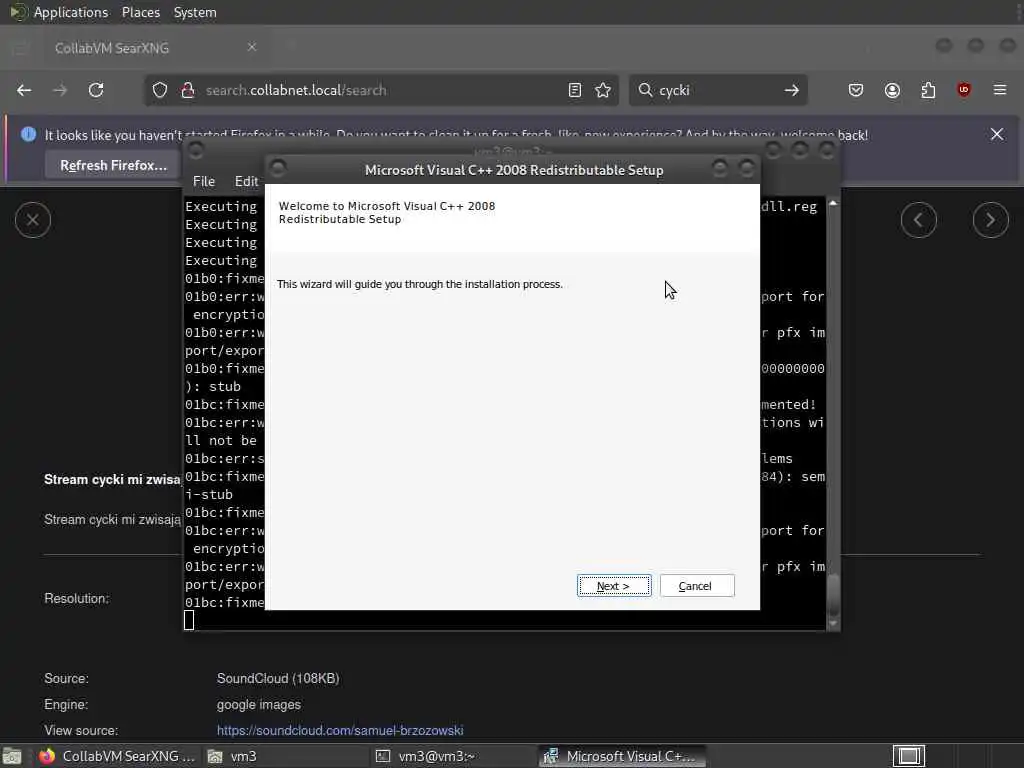Image resolution: width=1024 pixels, height=768 pixels.
Task: Show the previous image result
Action: (918, 220)
